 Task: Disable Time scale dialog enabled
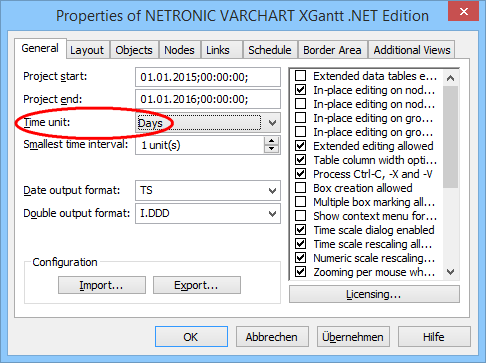301,230
